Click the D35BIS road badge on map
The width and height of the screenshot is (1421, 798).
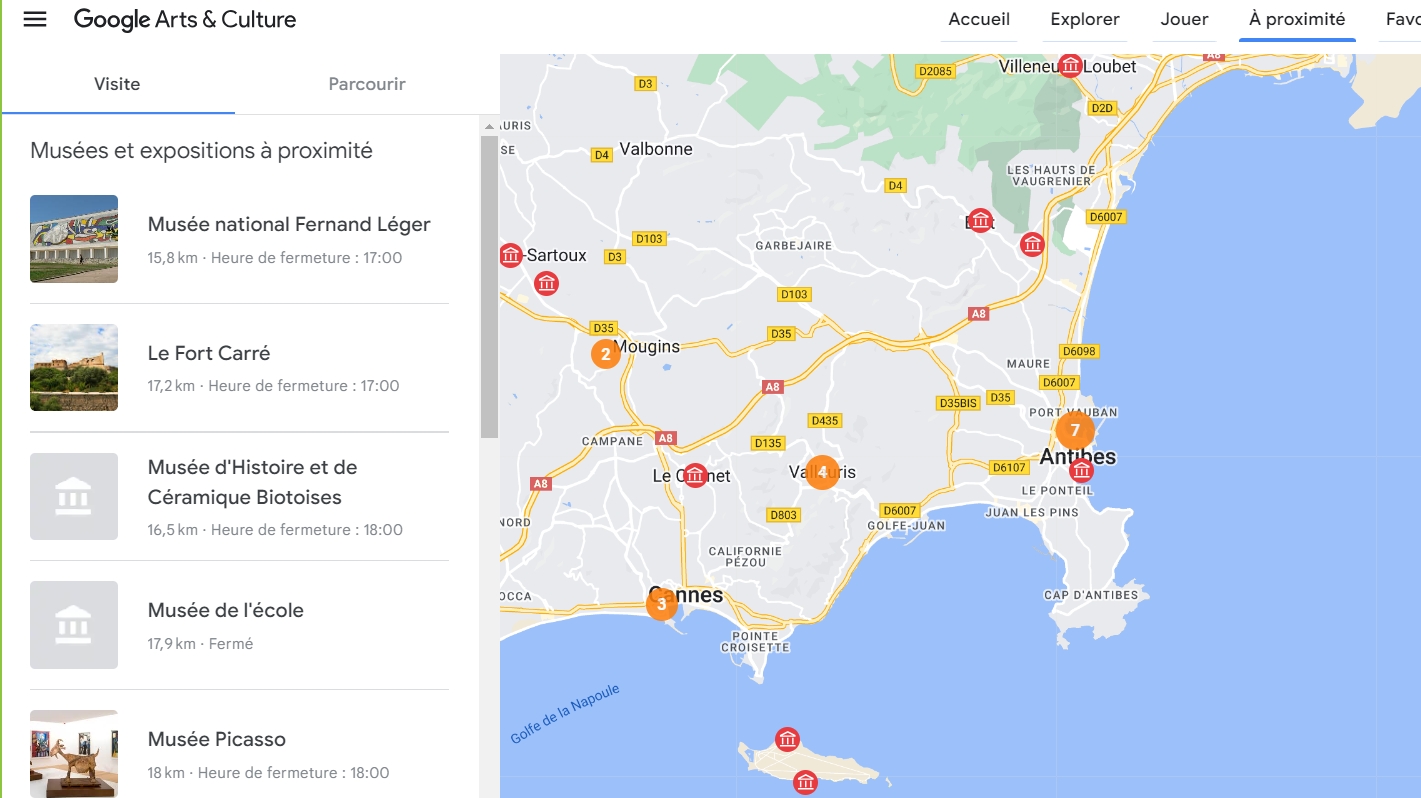958,403
